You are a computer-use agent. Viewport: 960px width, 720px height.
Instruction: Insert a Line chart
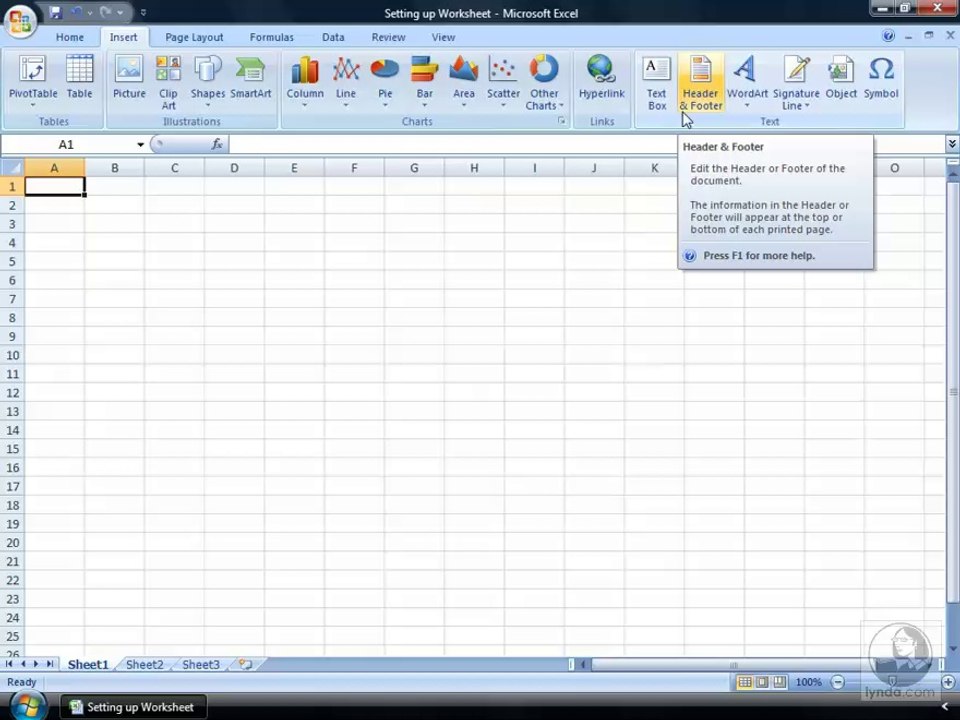[346, 81]
